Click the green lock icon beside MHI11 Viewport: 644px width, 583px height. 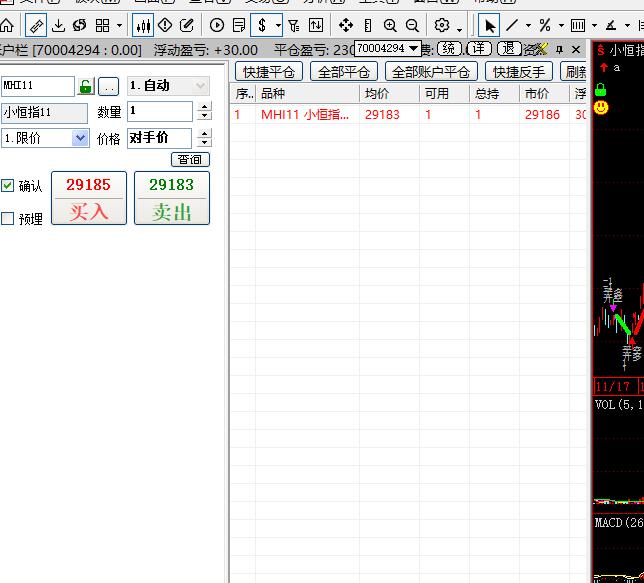coord(86,86)
